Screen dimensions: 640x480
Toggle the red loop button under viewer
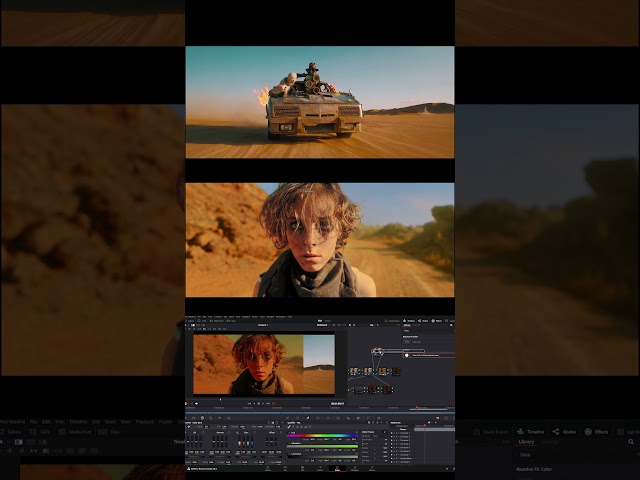click(x=273, y=404)
